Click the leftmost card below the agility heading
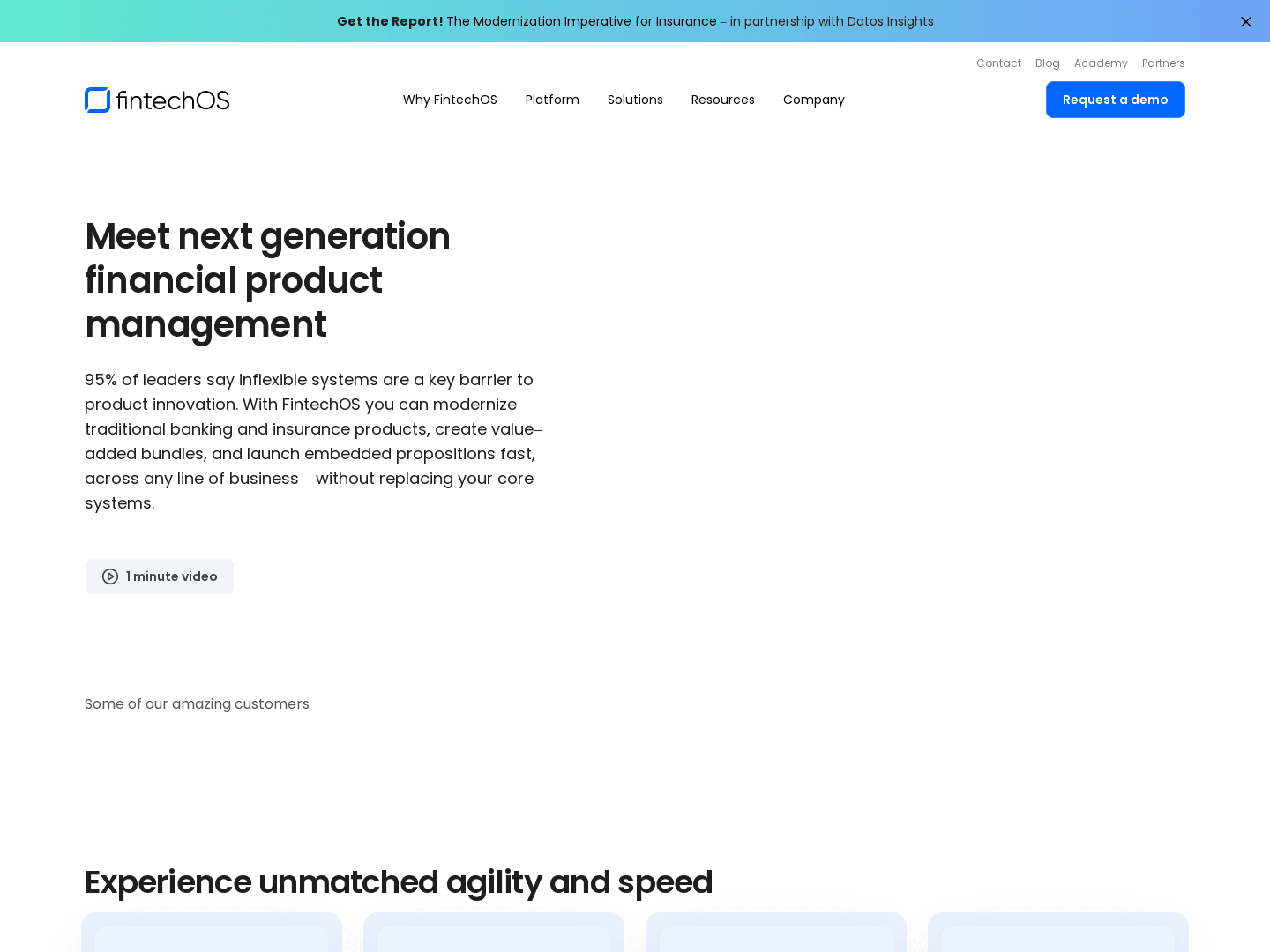The image size is (1270, 952). click(x=212, y=933)
